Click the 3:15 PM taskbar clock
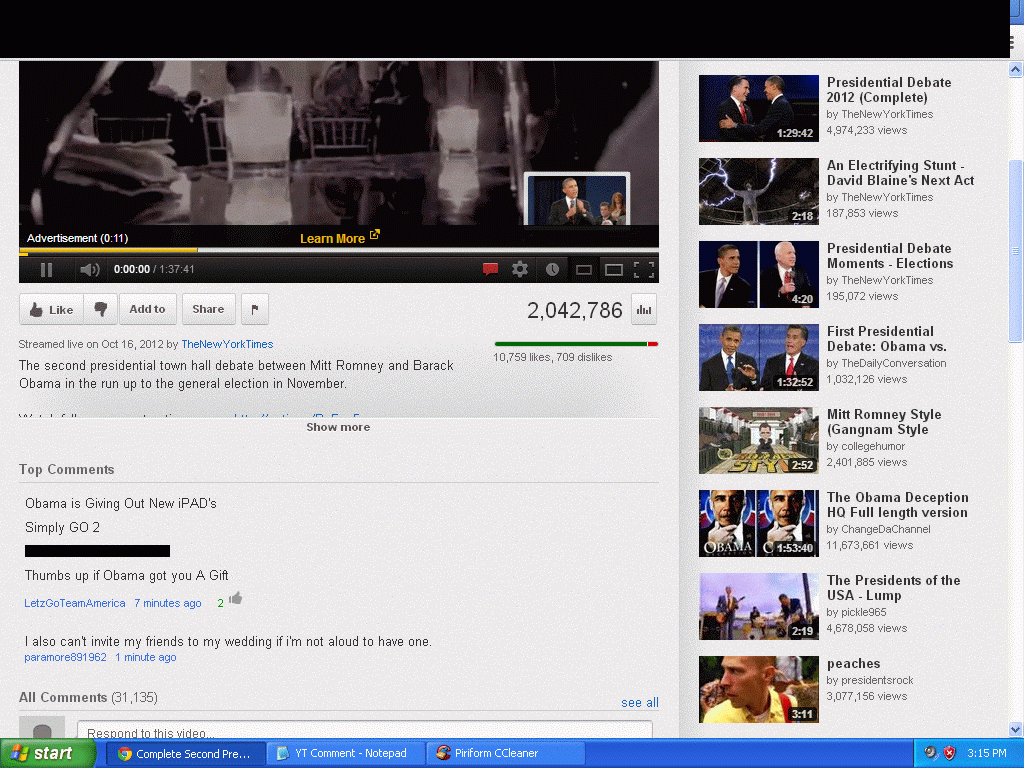Viewport: 1024px width, 768px height. tap(986, 753)
